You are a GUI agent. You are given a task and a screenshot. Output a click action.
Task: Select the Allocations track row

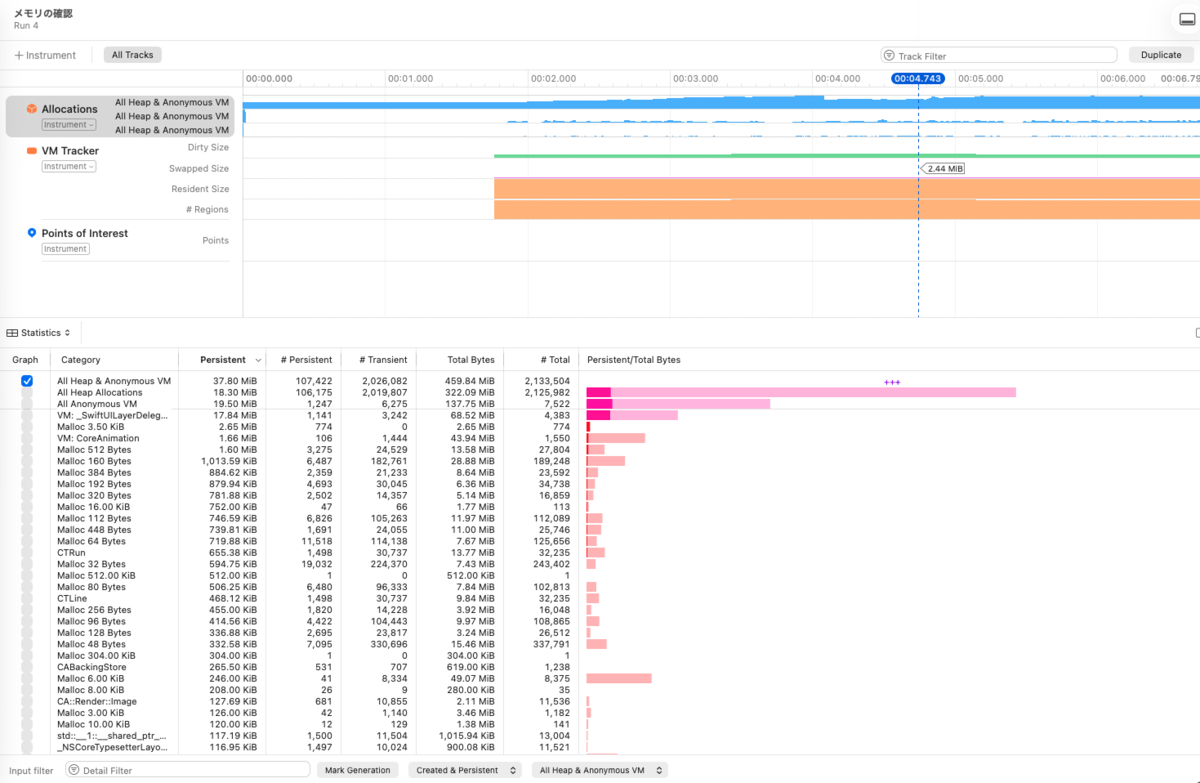coord(120,116)
